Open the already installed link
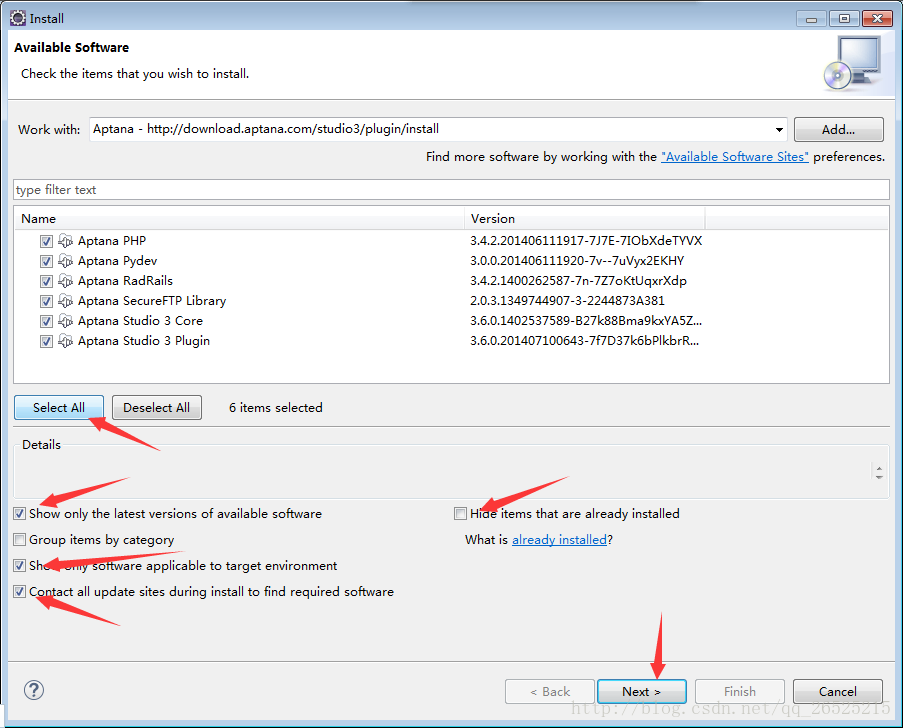Screen dimensions: 903x728 (x=559, y=540)
